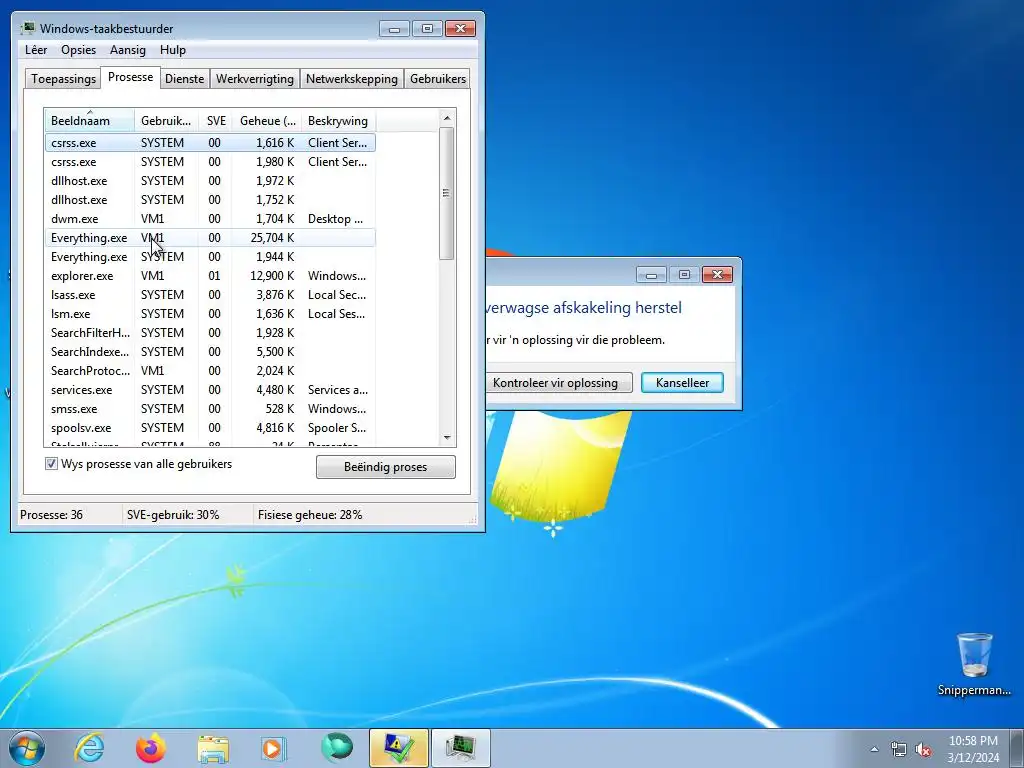Select Everything.exe using 25,704 K
Image resolution: width=1024 pixels, height=768 pixels.
pyautogui.click(x=210, y=237)
